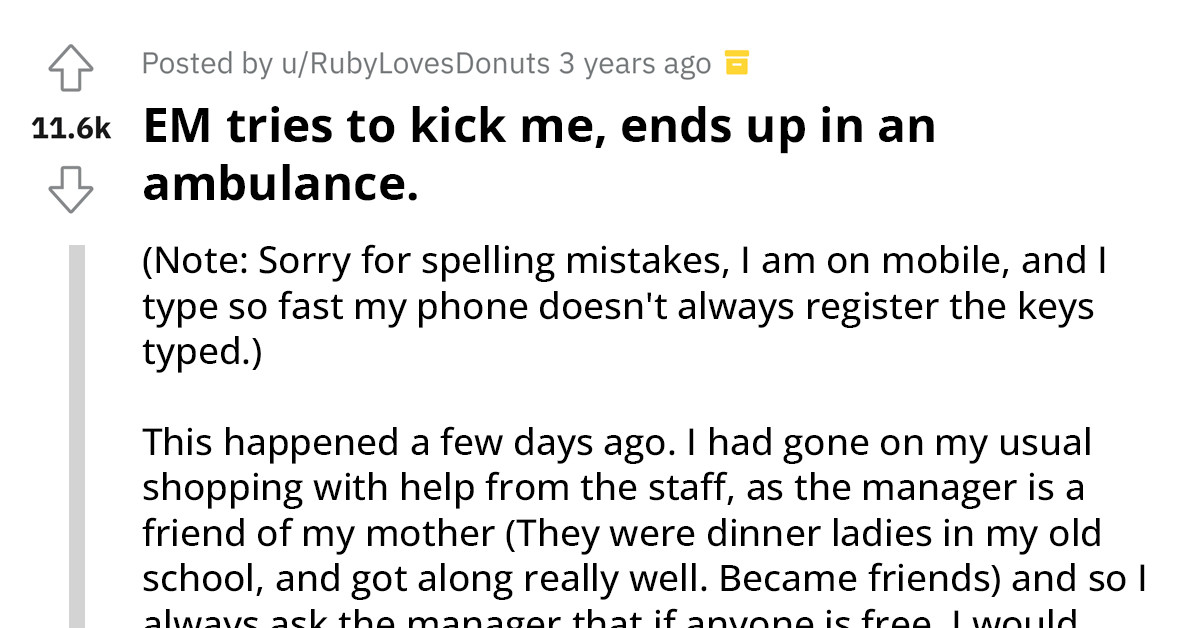Click the "11.6k" vote count
Image resolution: width=1200 pixels, height=628 pixels.
pos(70,127)
